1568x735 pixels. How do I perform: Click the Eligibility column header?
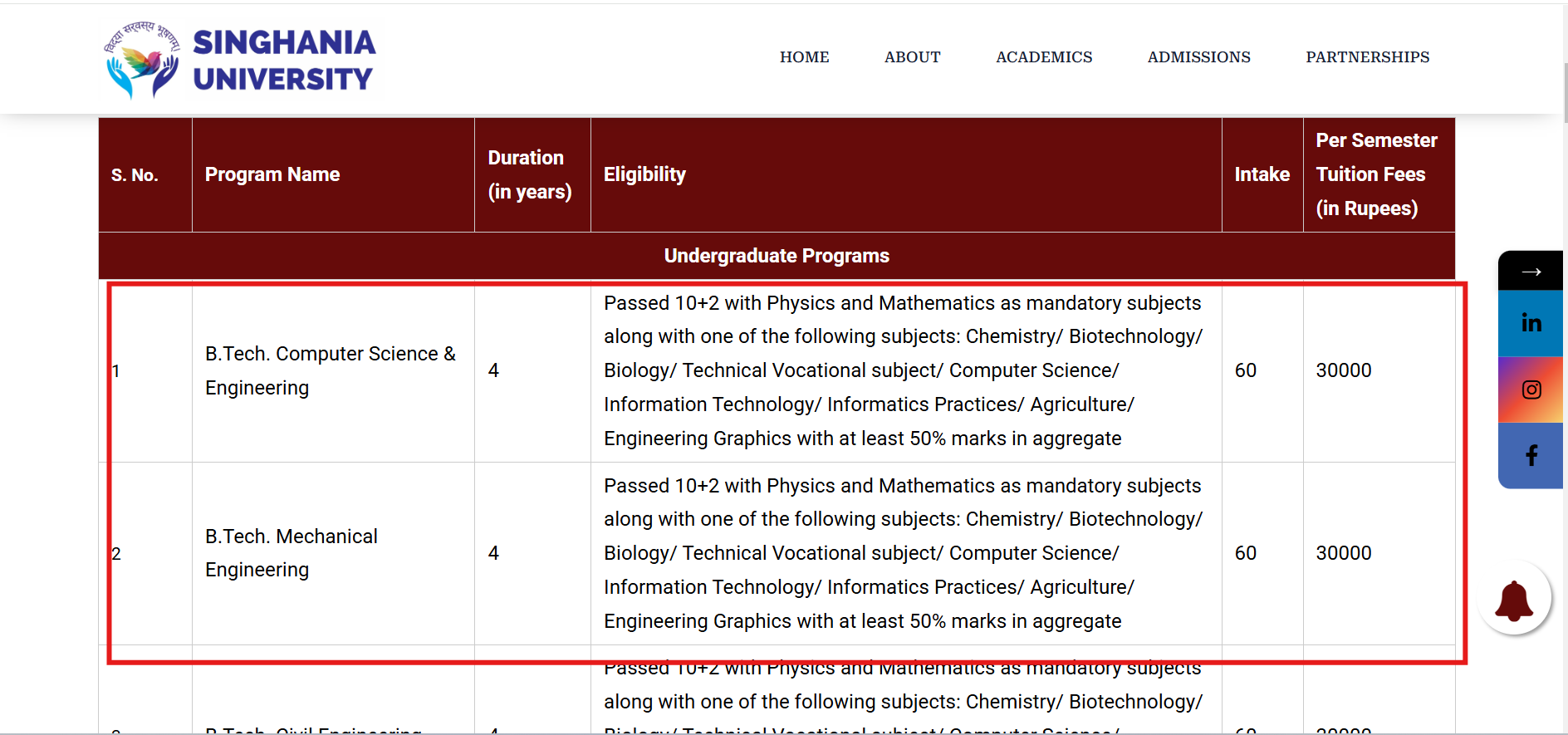pos(906,174)
